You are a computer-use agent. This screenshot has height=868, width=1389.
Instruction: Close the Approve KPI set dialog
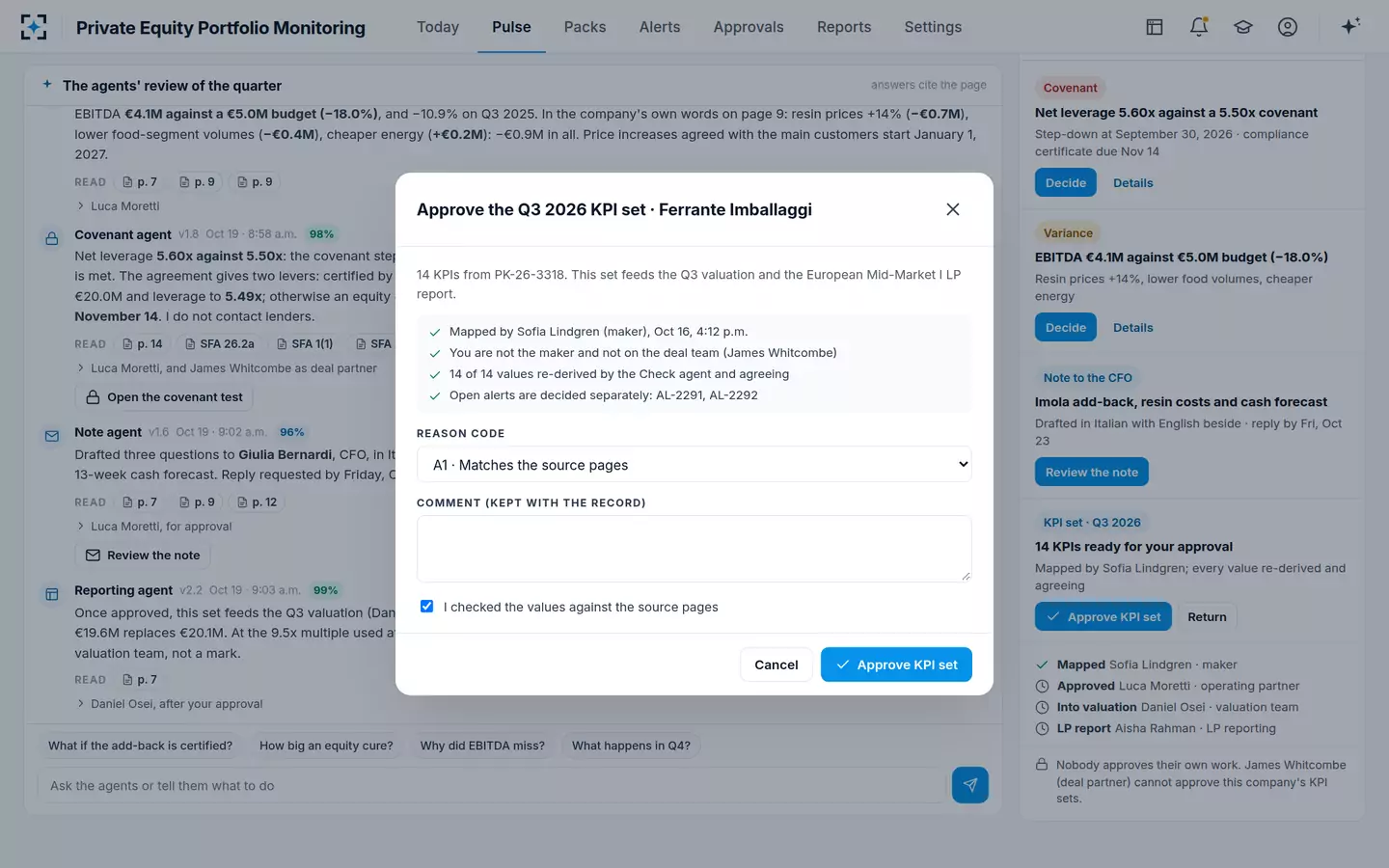click(x=953, y=209)
